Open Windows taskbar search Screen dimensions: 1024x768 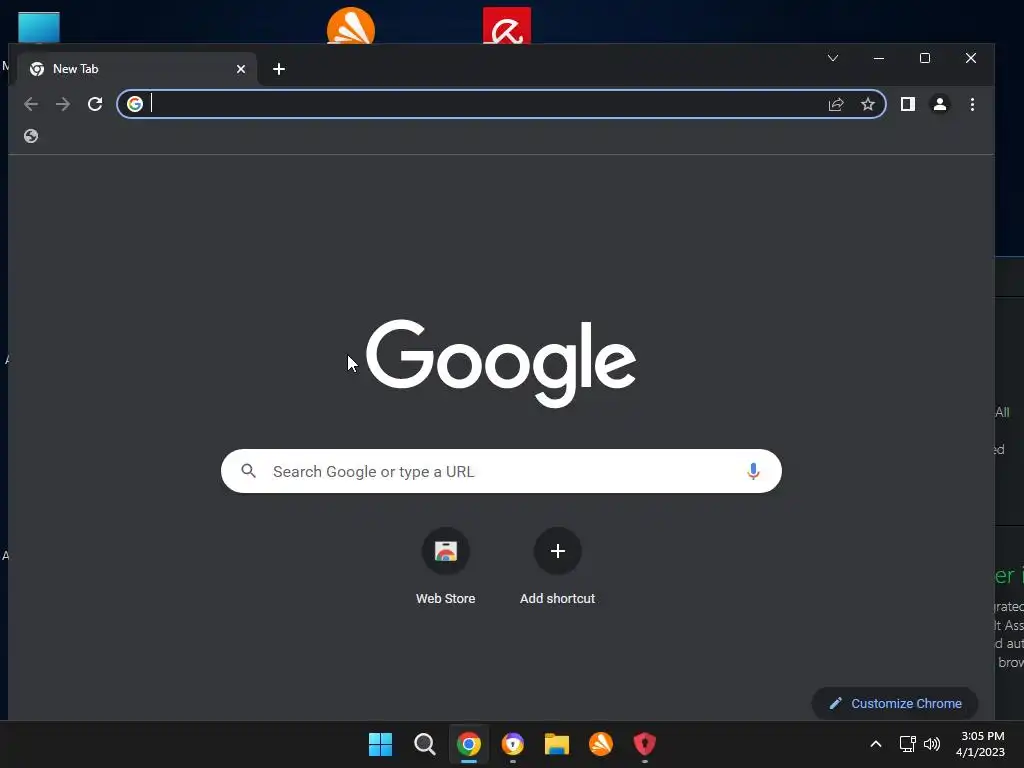pos(424,744)
